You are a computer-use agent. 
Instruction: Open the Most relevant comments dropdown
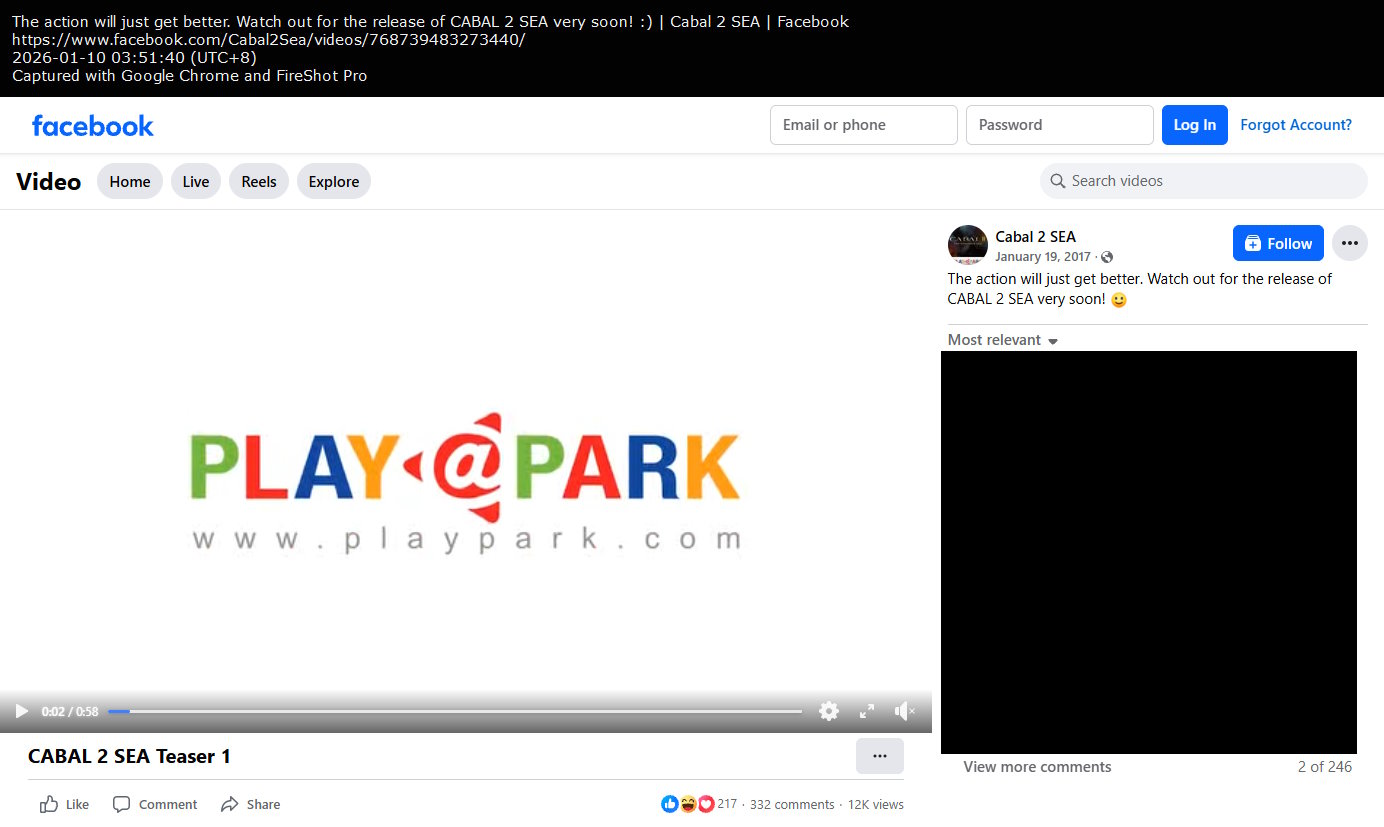(x=1001, y=340)
